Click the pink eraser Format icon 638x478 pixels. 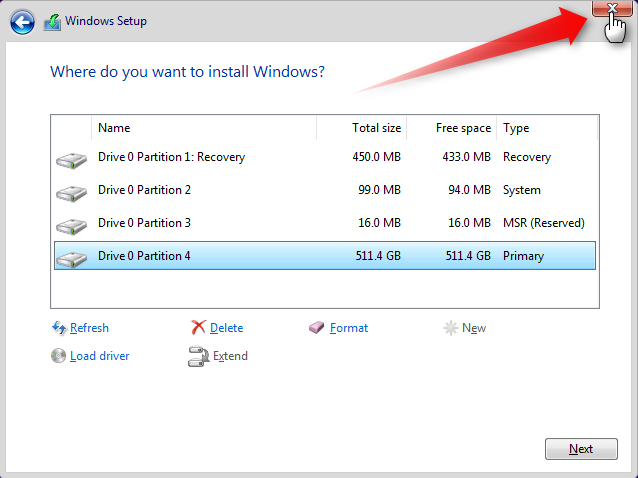point(317,327)
